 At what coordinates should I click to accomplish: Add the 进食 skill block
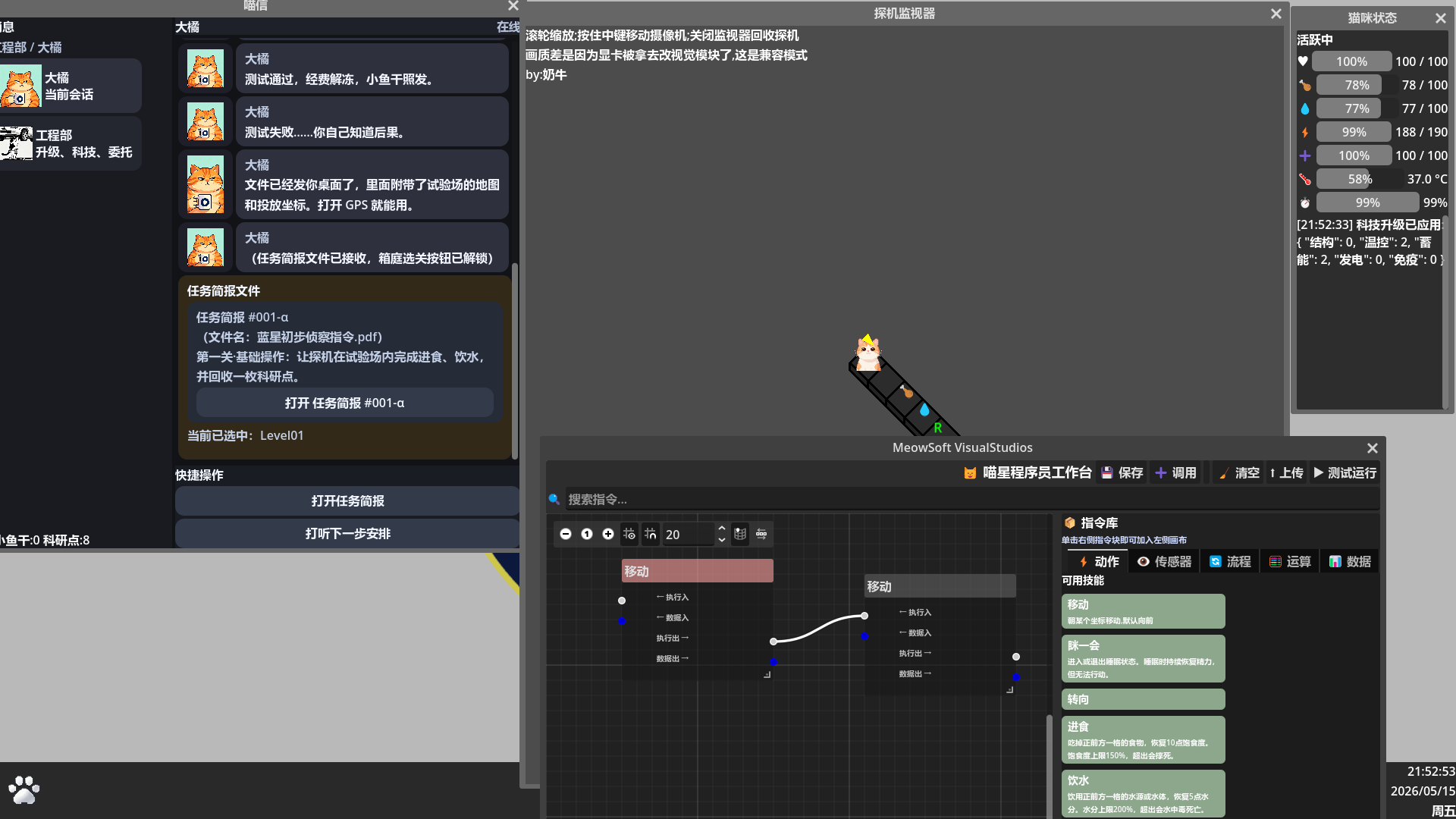point(1143,739)
